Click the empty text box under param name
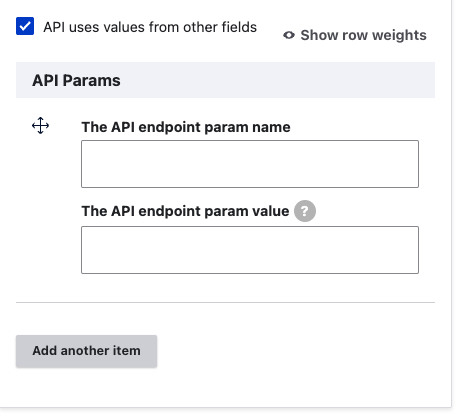The image size is (460, 416). (250, 164)
